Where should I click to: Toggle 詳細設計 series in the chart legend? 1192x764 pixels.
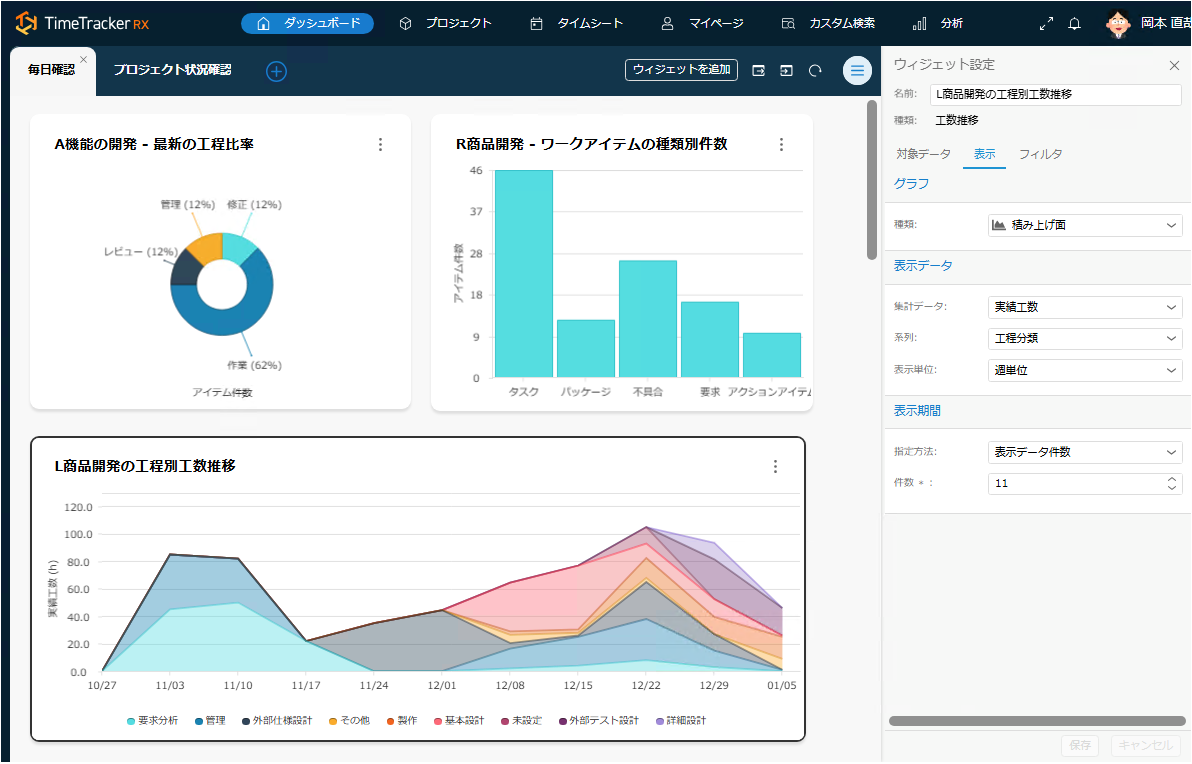pyautogui.click(x=680, y=720)
